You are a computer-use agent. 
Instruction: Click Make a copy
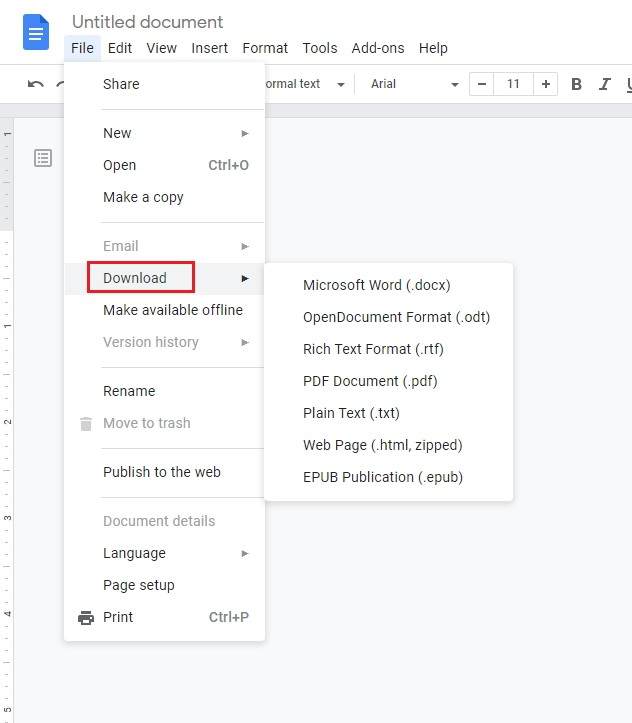[x=143, y=197]
